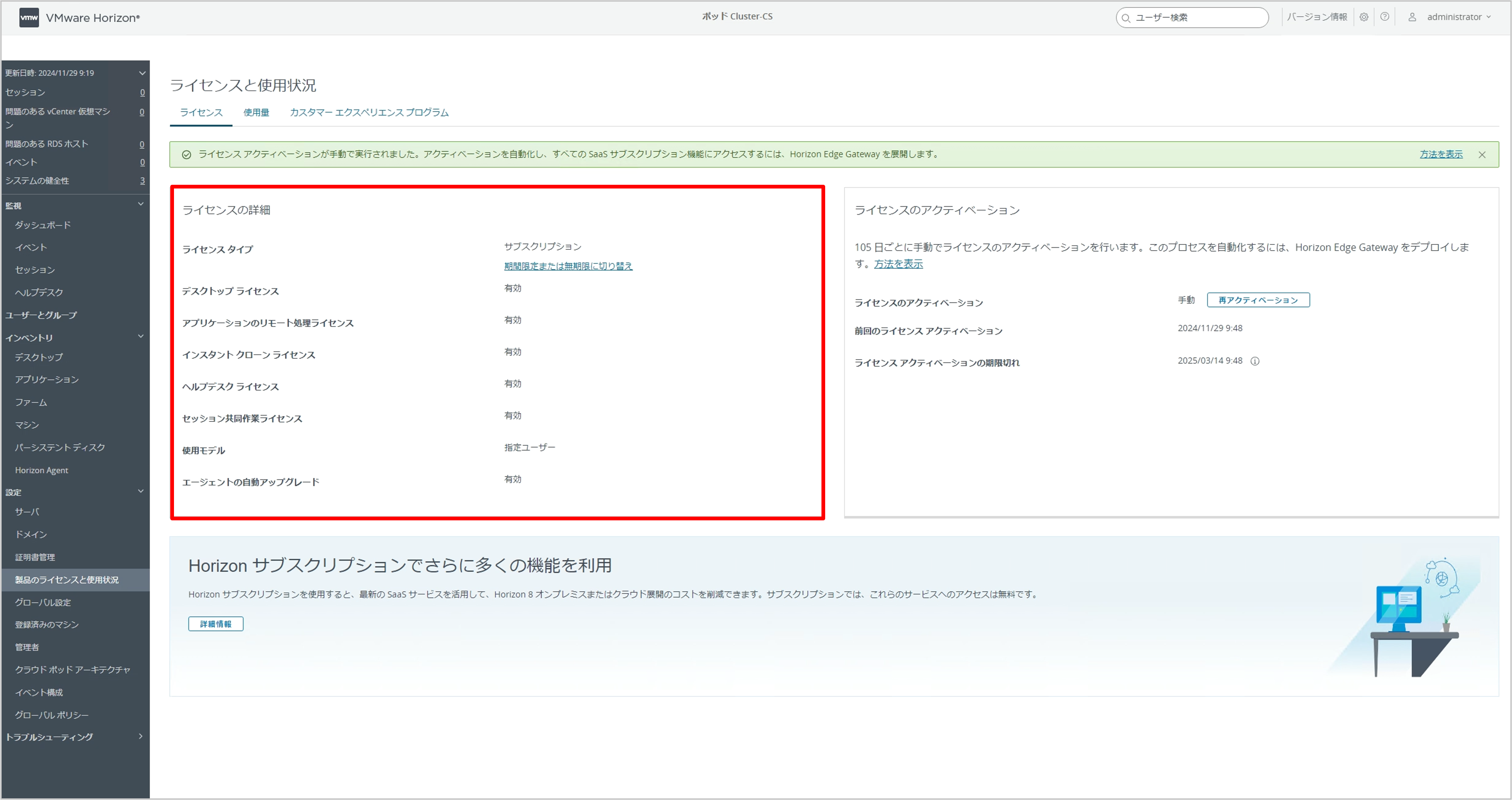This screenshot has width=1512, height=800.
Task: Collapse the インベントリ section
Action: pyautogui.click(x=141, y=337)
